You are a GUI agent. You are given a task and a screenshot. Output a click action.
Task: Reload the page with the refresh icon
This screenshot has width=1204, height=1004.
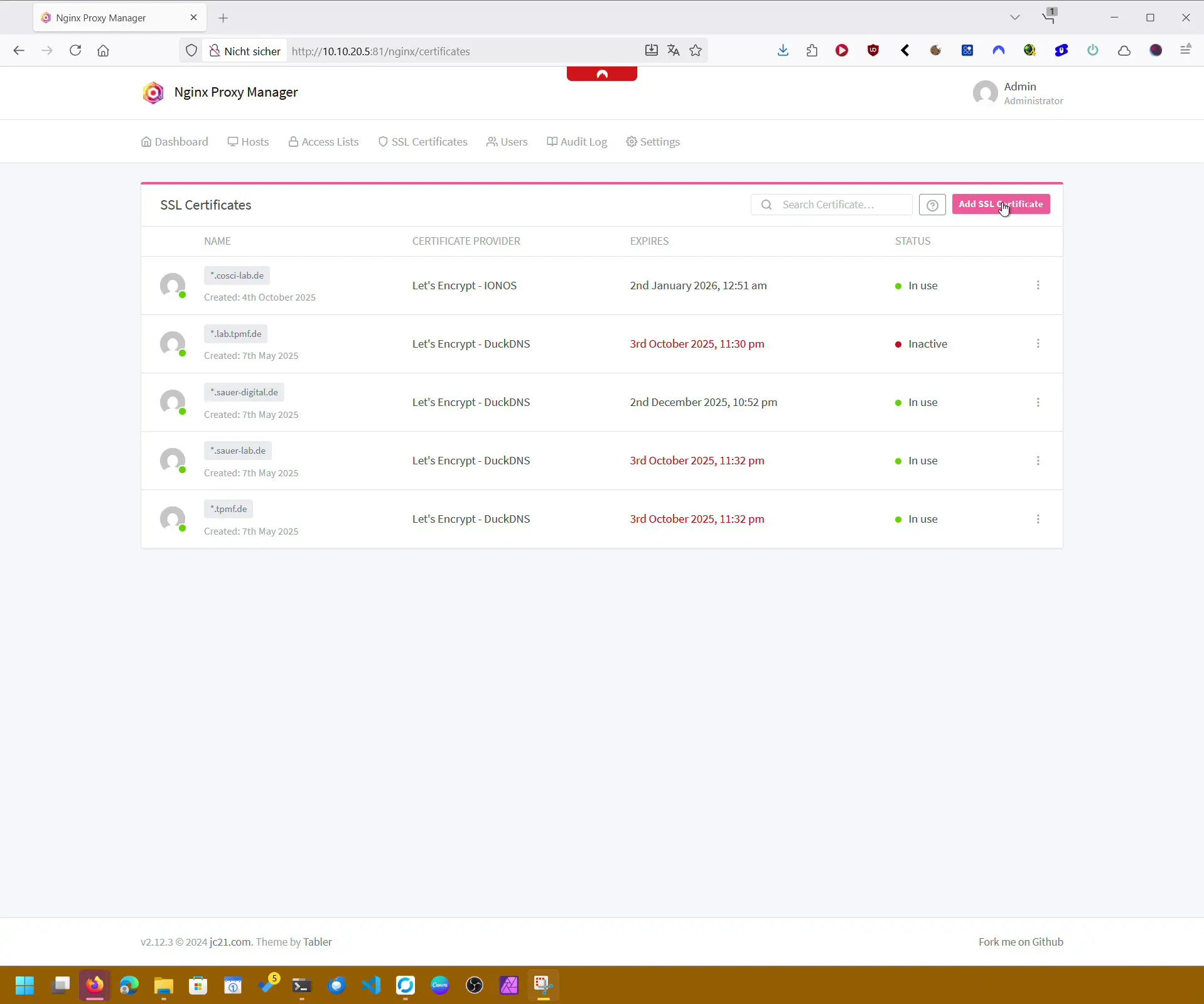[75, 51]
